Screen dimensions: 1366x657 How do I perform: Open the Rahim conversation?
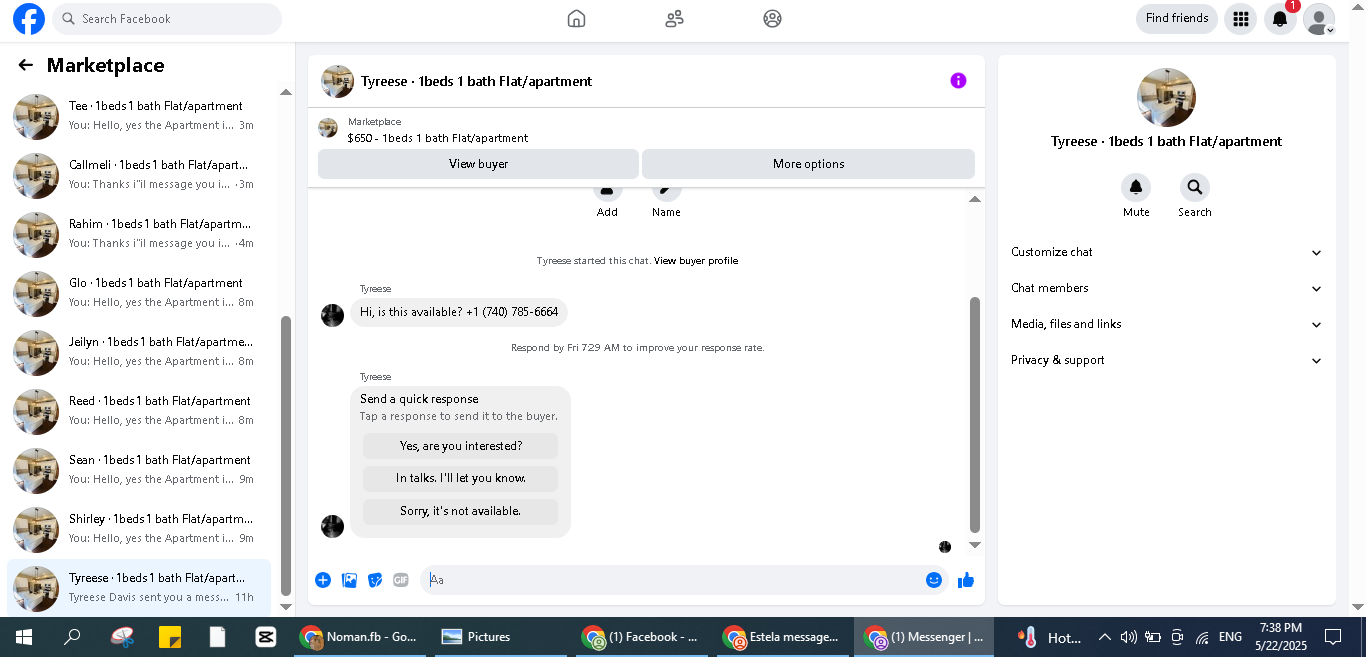(139, 234)
